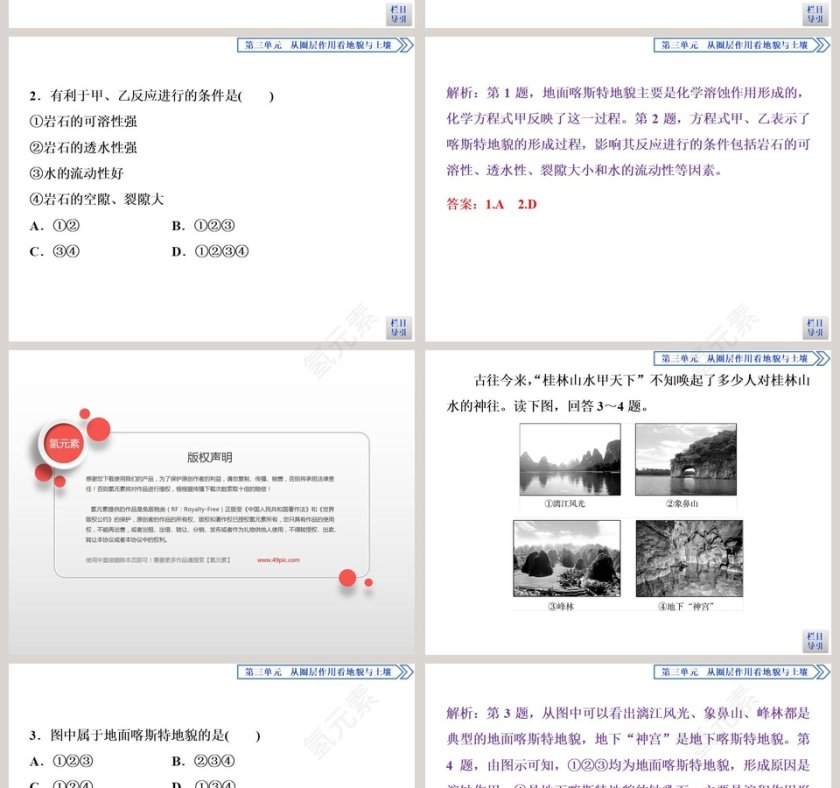The image size is (840, 788).
Task: Select option A. ①② for question 2
Action: [x=55, y=226]
